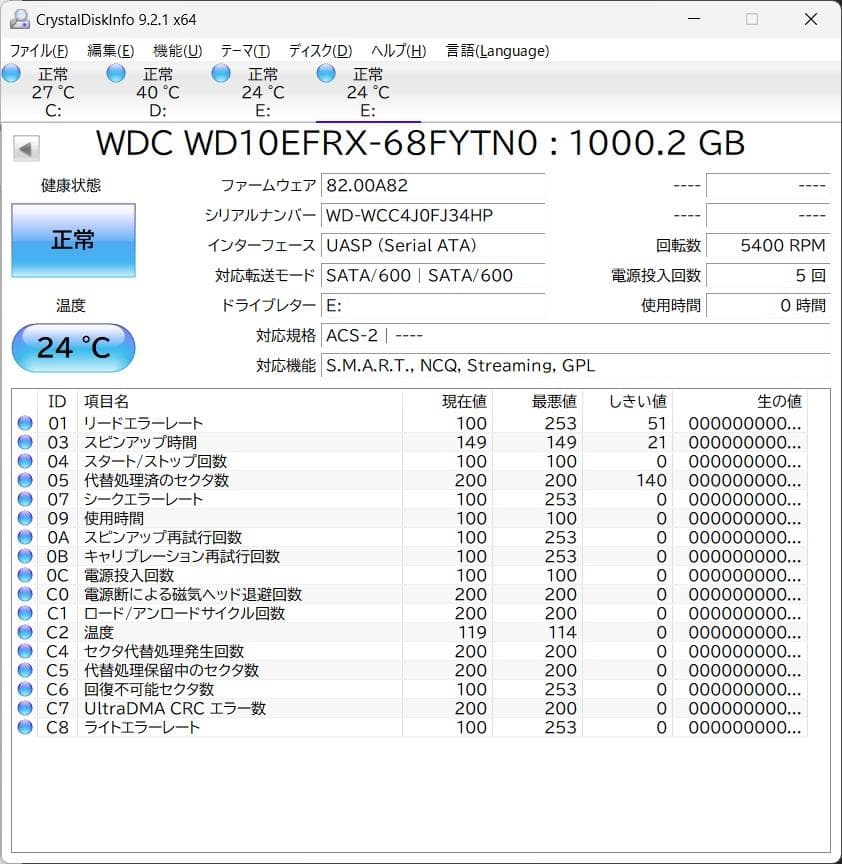The height and width of the screenshot is (864, 842).
Task: Open the ディスク menu
Action: click(318, 50)
